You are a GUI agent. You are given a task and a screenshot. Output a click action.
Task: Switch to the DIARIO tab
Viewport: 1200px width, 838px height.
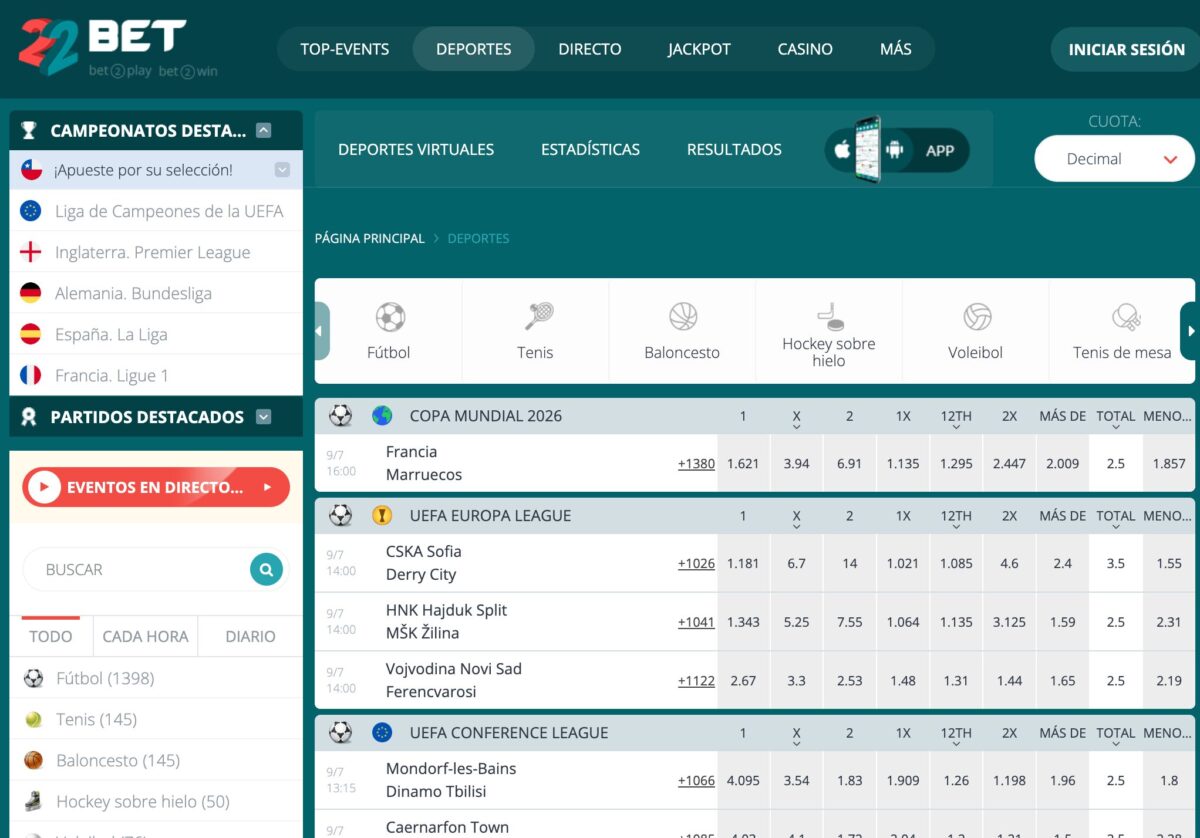click(x=250, y=636)
